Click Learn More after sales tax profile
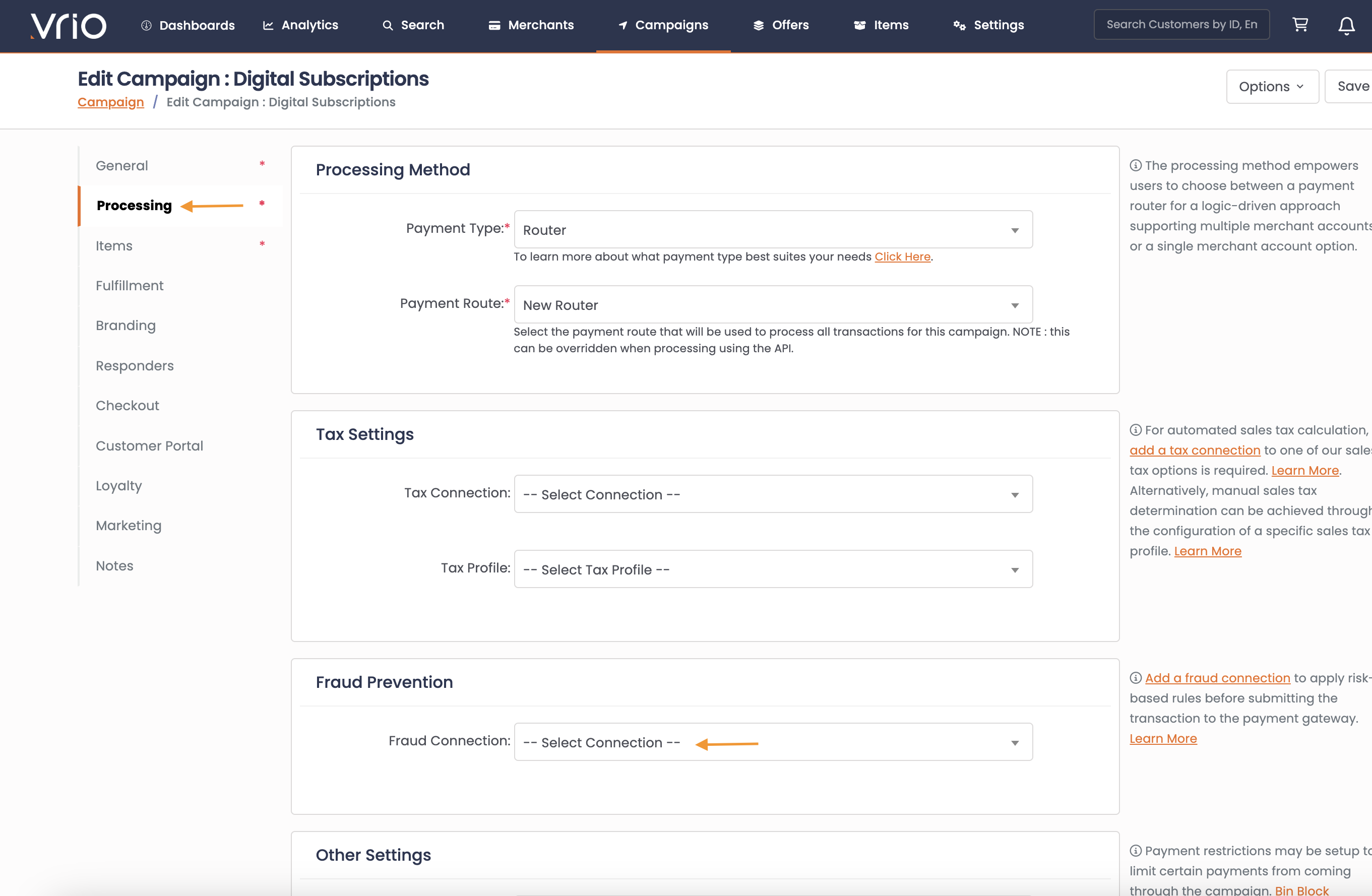Image resolution: width=1372 pixels, height=896 pixels. [x=1207, y=551]
